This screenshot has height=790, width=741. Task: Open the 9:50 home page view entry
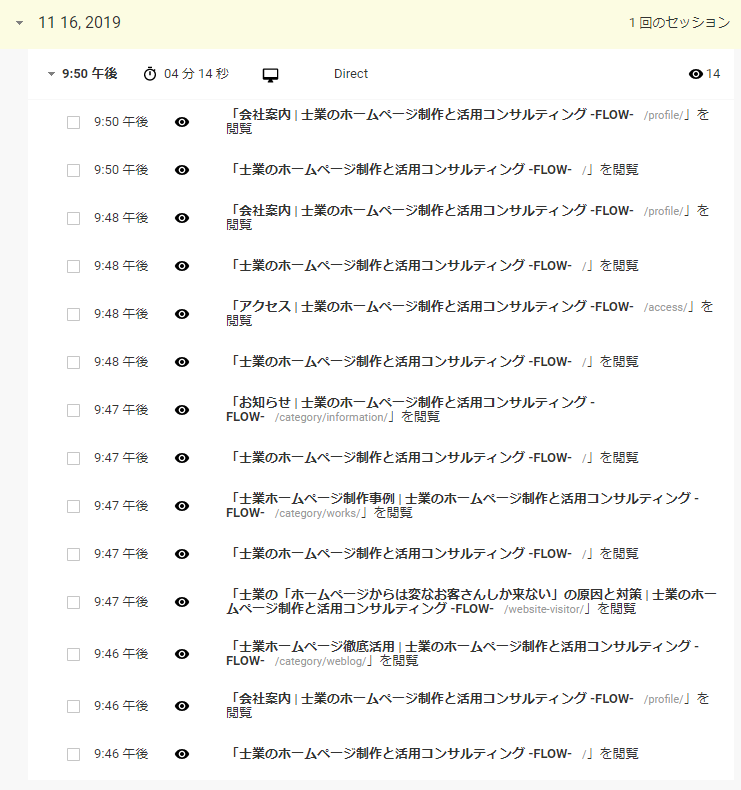[x=432, y=170]
